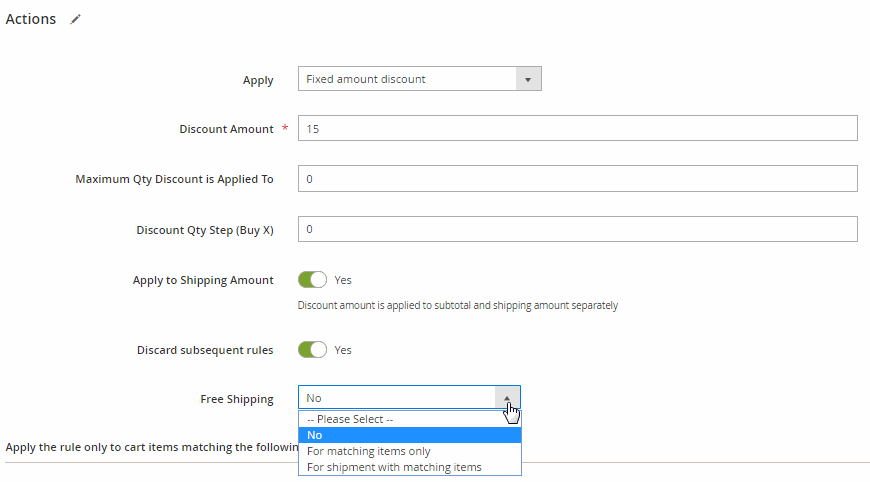Screen dimensions: 870x482
Task: Click into Maximum Qty Discount field
Action: [x=577, y=179]
